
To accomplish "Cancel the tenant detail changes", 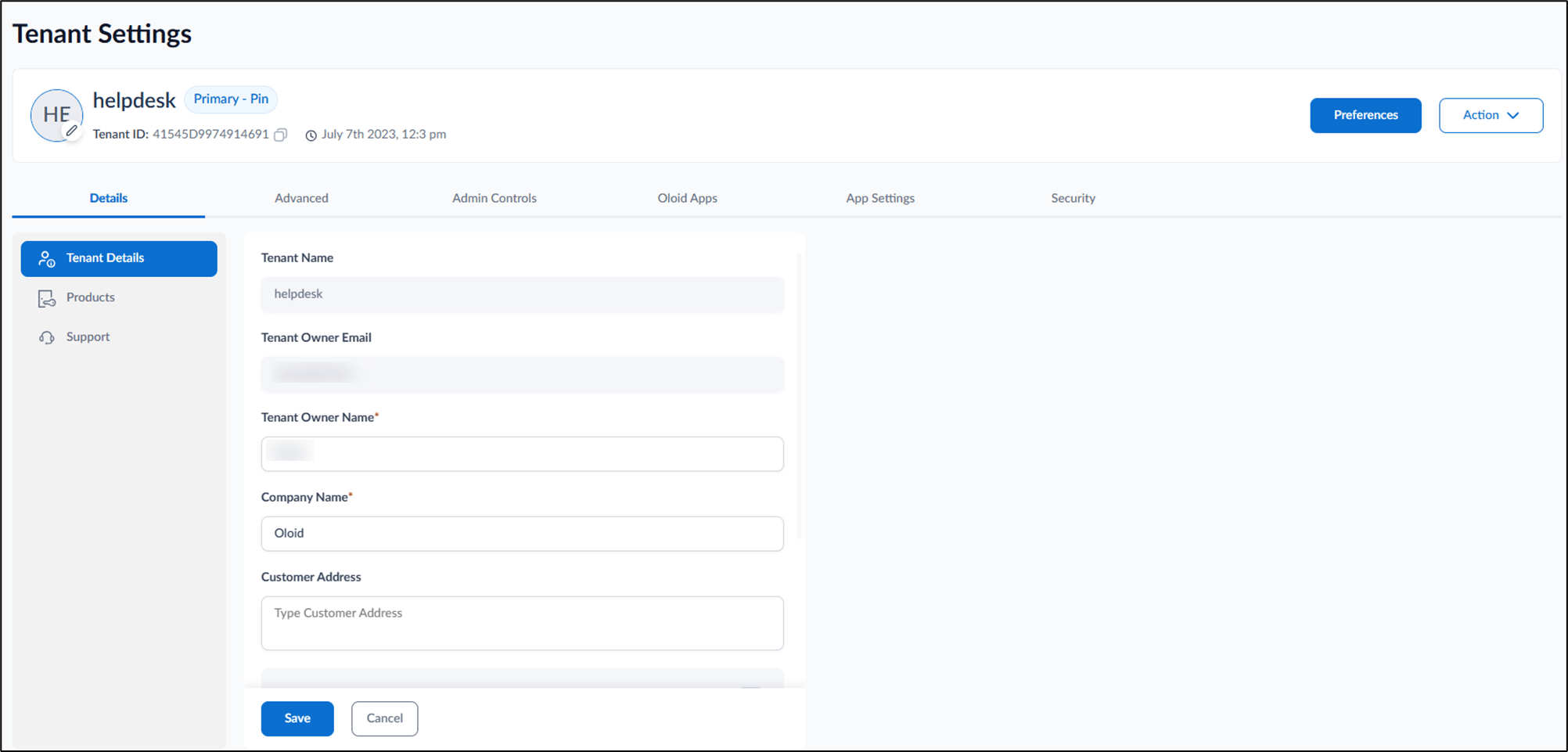I will coord(384,718).
